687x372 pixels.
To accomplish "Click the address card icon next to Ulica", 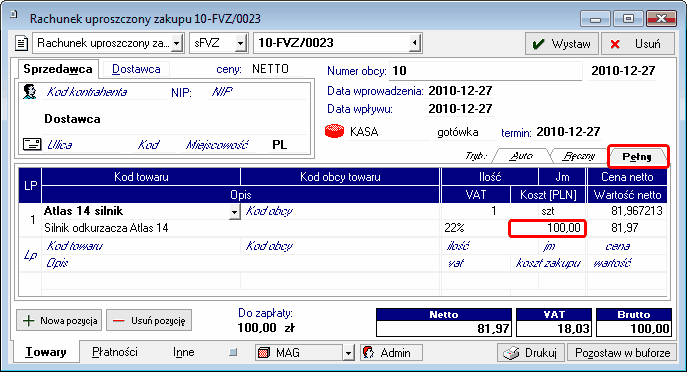I will (32, 144).
